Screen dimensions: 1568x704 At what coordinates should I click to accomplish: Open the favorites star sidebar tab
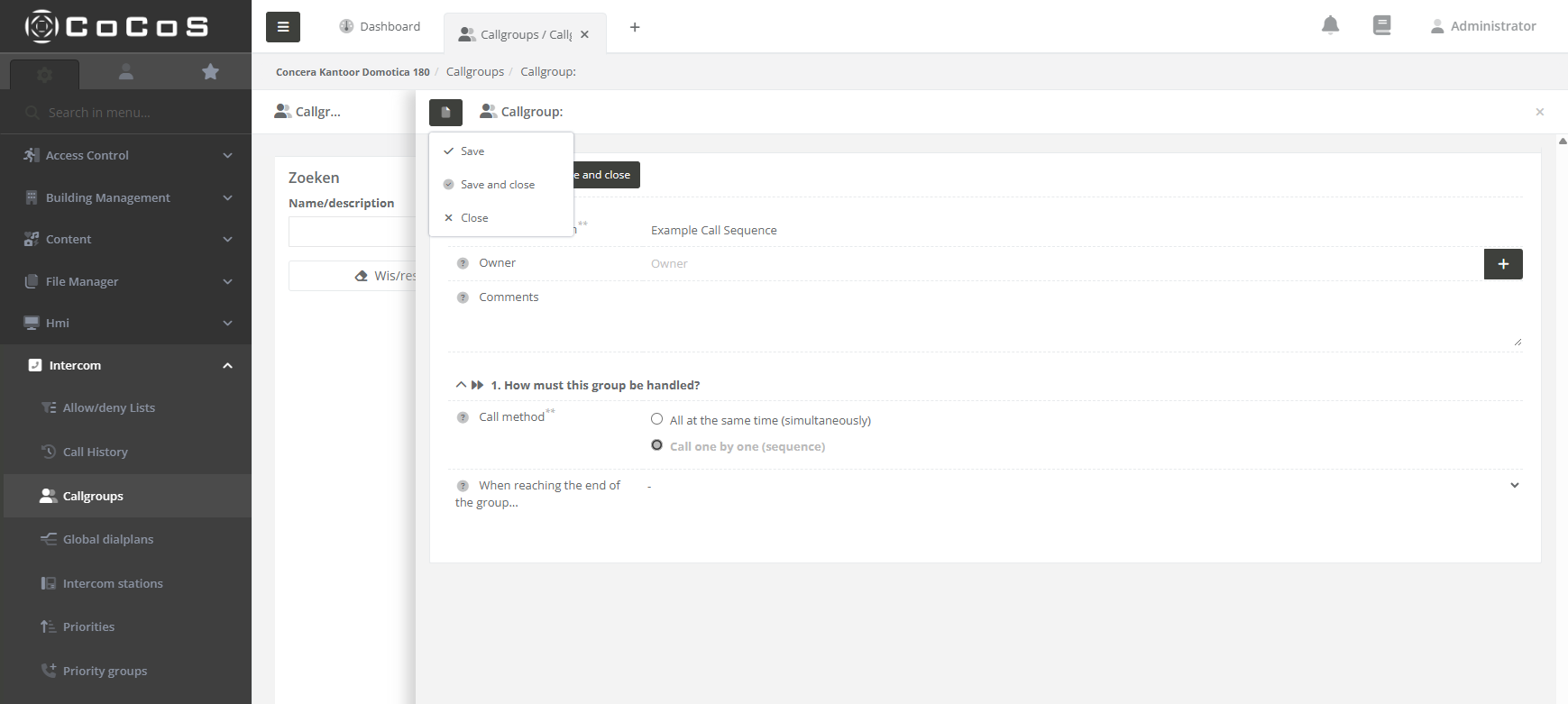pyautogui.click(x=210, y=72)
